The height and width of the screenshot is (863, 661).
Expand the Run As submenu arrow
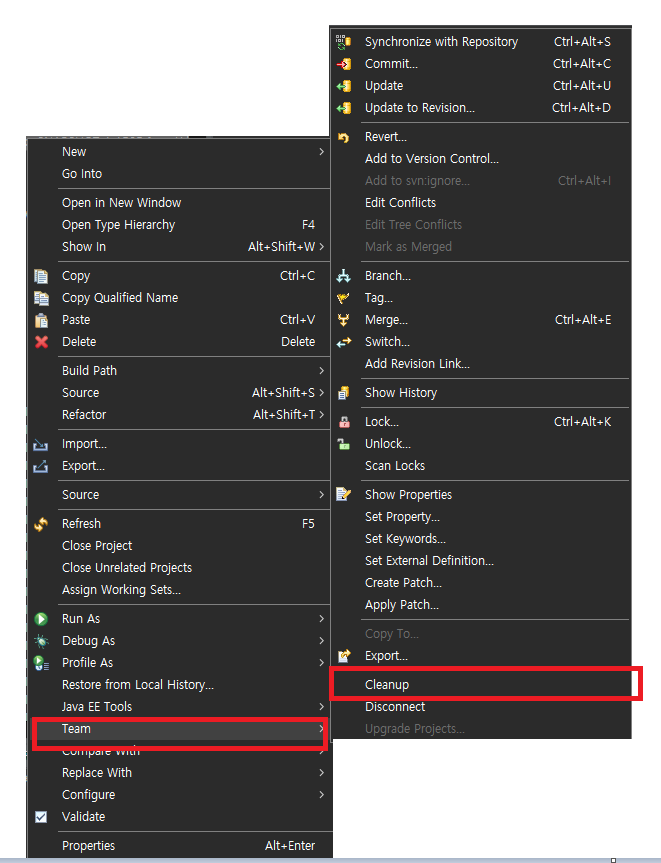pyautogui.click(x=321, y=619)
